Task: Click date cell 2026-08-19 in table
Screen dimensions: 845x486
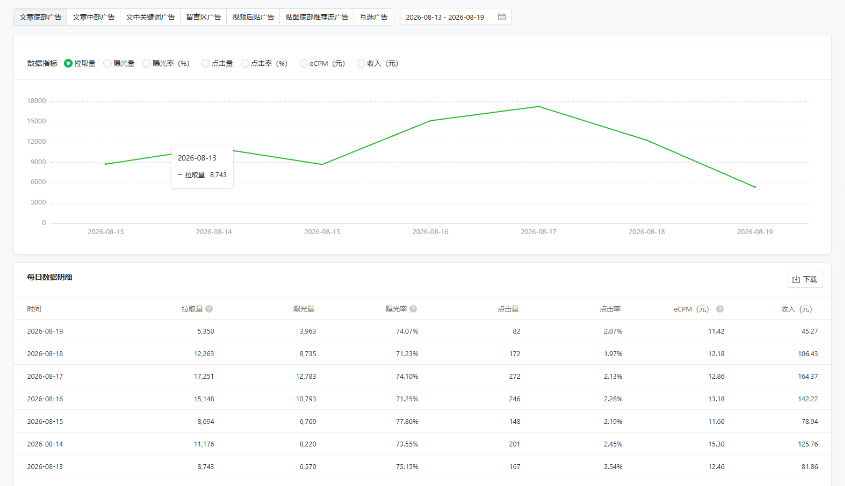Action: coord(45,331)
